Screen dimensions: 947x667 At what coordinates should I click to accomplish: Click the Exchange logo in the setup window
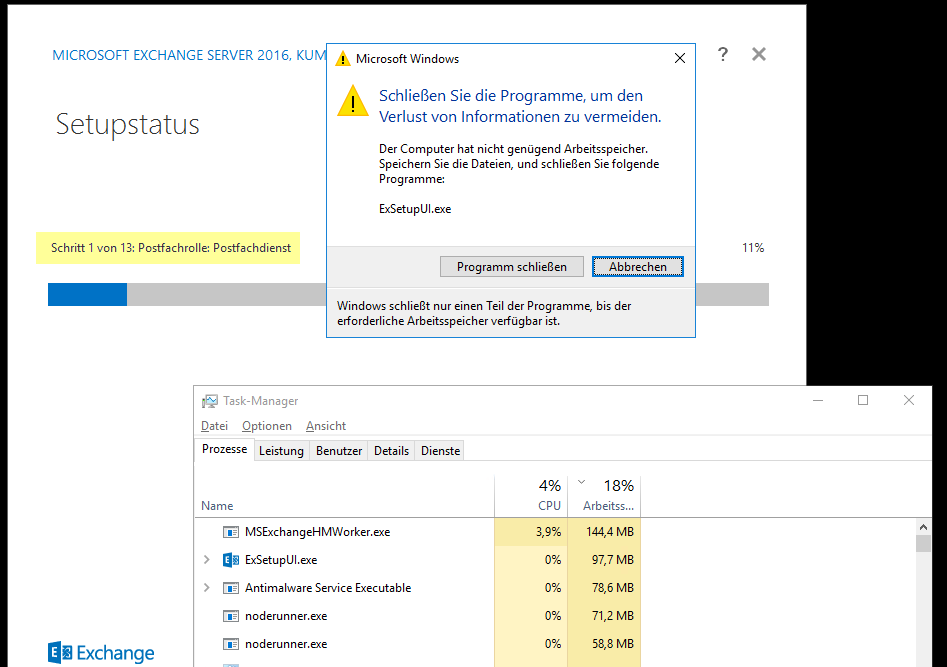[x=101, y=653]
